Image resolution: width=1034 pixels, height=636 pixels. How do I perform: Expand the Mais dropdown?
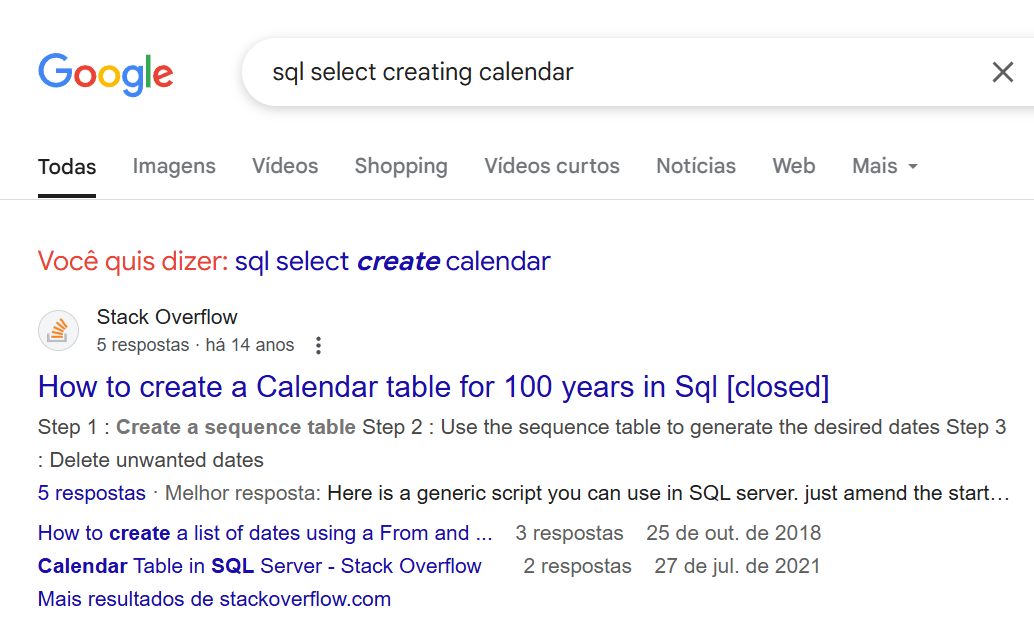pos(884,166)
